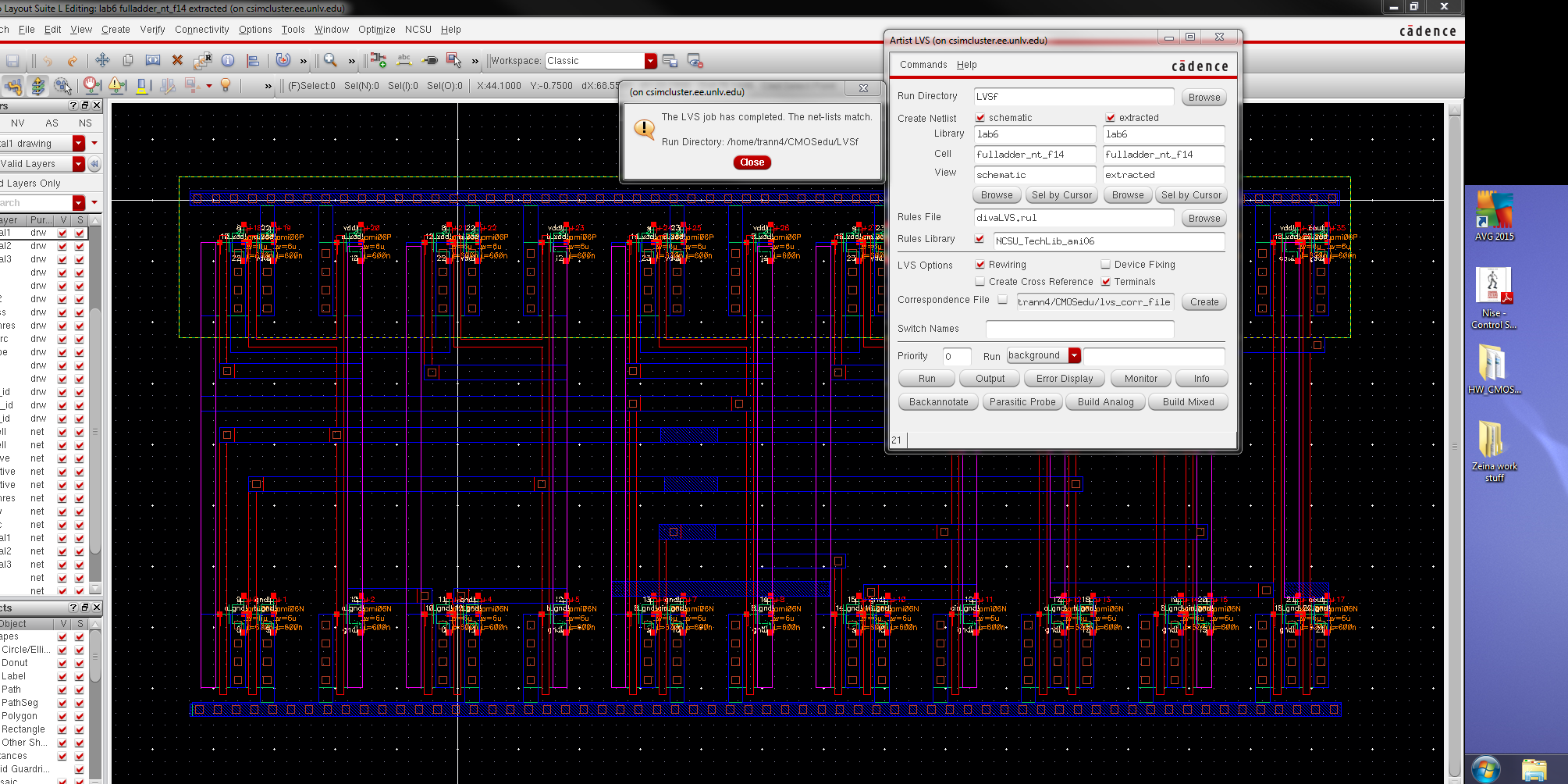Click the light bulb icon
The image size is (1568, 784).
pos(226,85)
